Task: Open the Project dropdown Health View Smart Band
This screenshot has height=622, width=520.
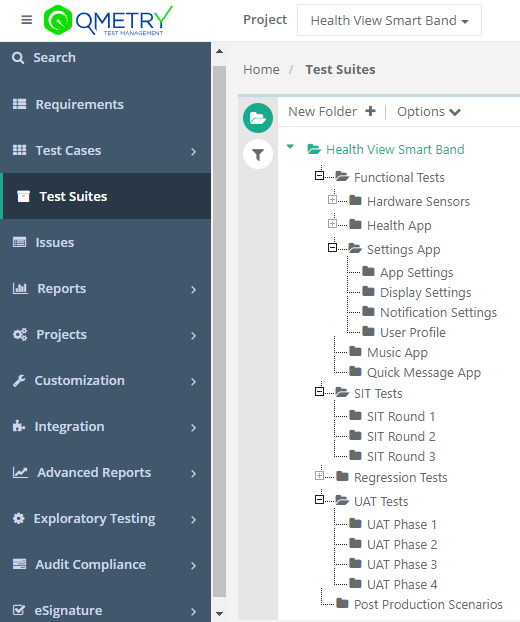Action: 390,20
